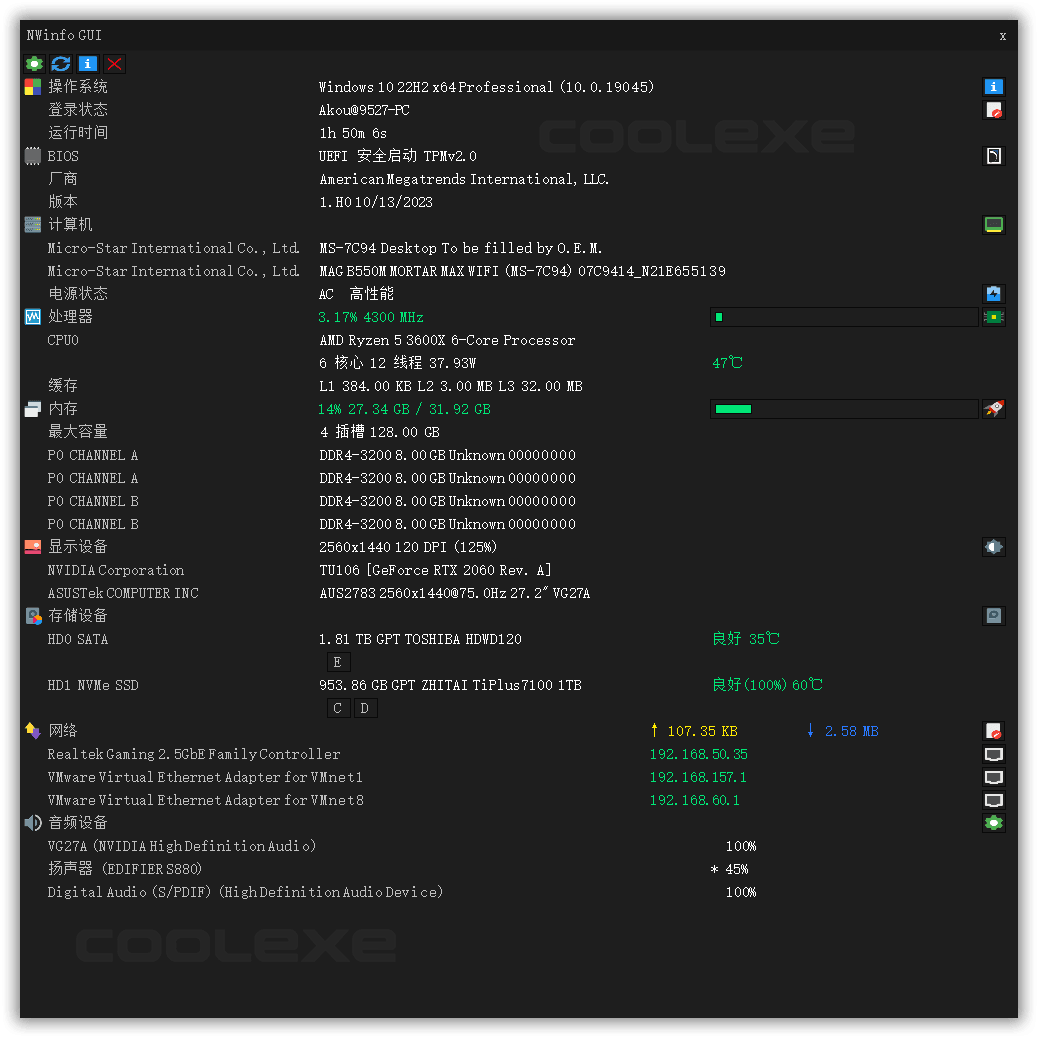Click the C drive button under HD1 NVMe
The height and width of the screenshot is (1038, 1038).
click(338, 707)
